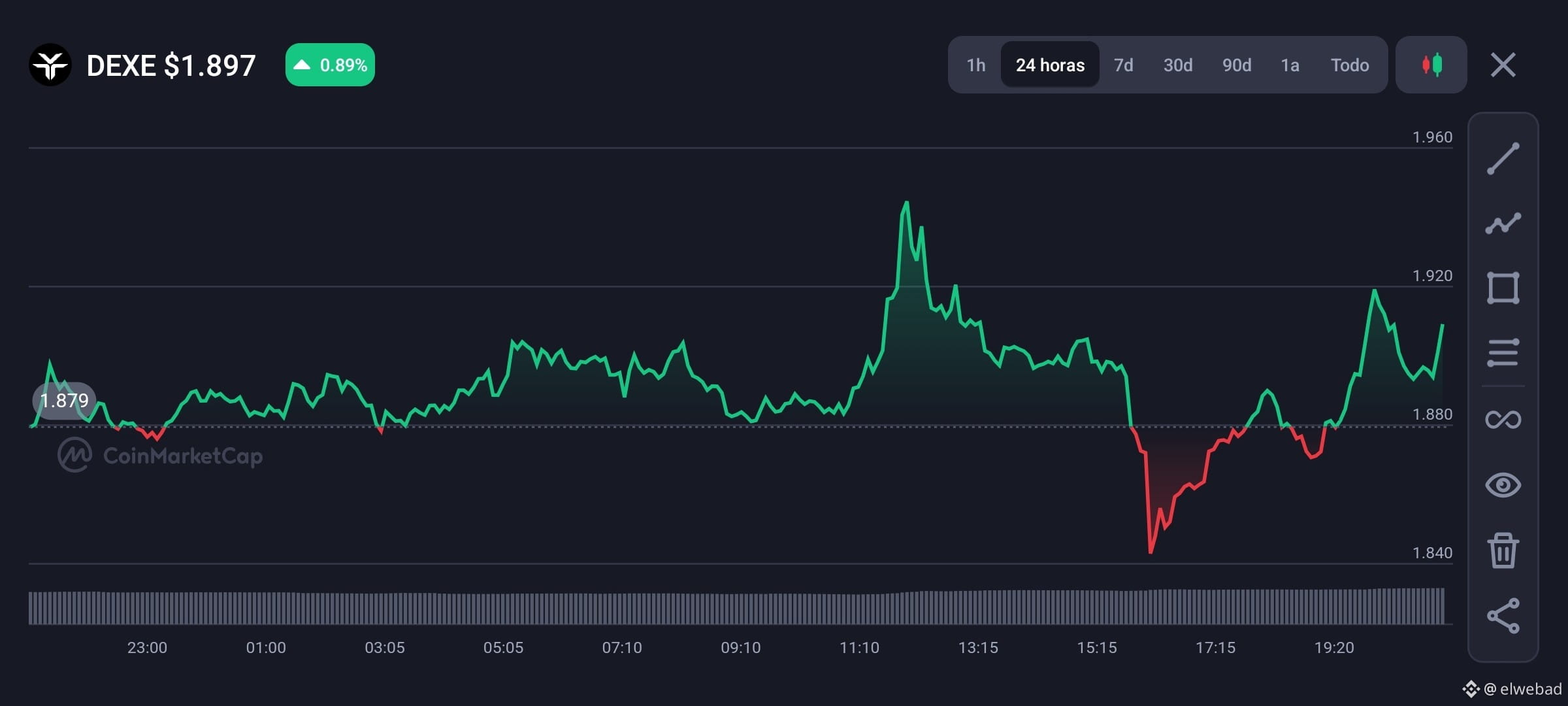Click the chart's highest price peak

[x=906, y=203]
